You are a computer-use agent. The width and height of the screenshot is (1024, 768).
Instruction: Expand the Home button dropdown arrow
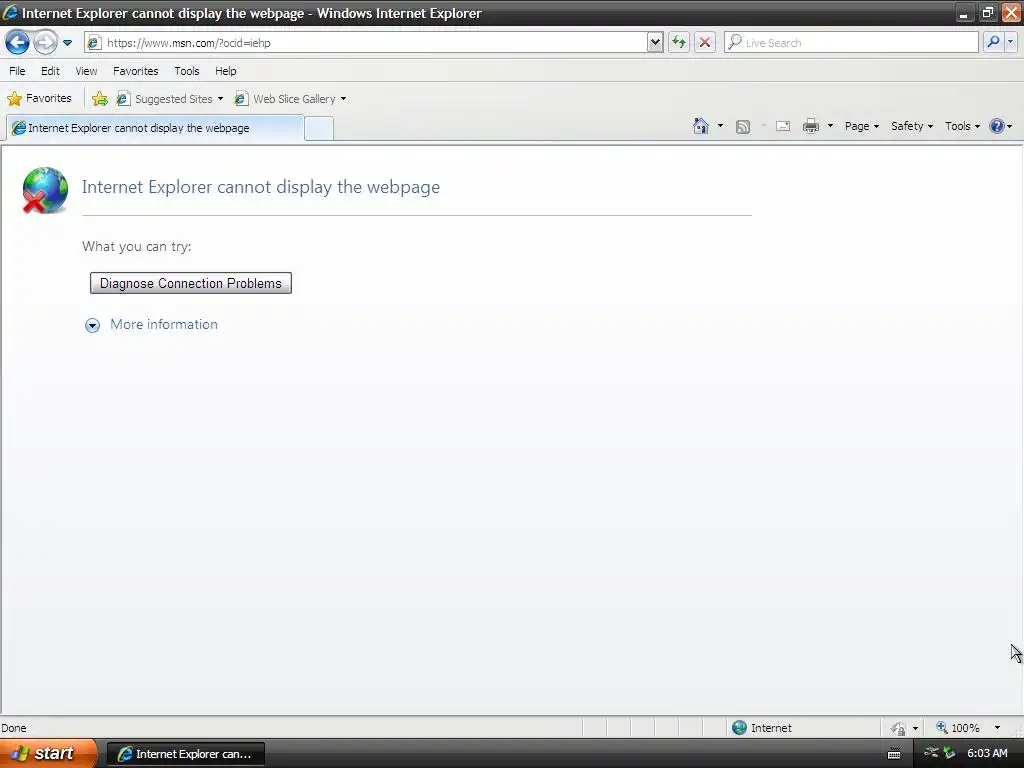tap(720, 126)
